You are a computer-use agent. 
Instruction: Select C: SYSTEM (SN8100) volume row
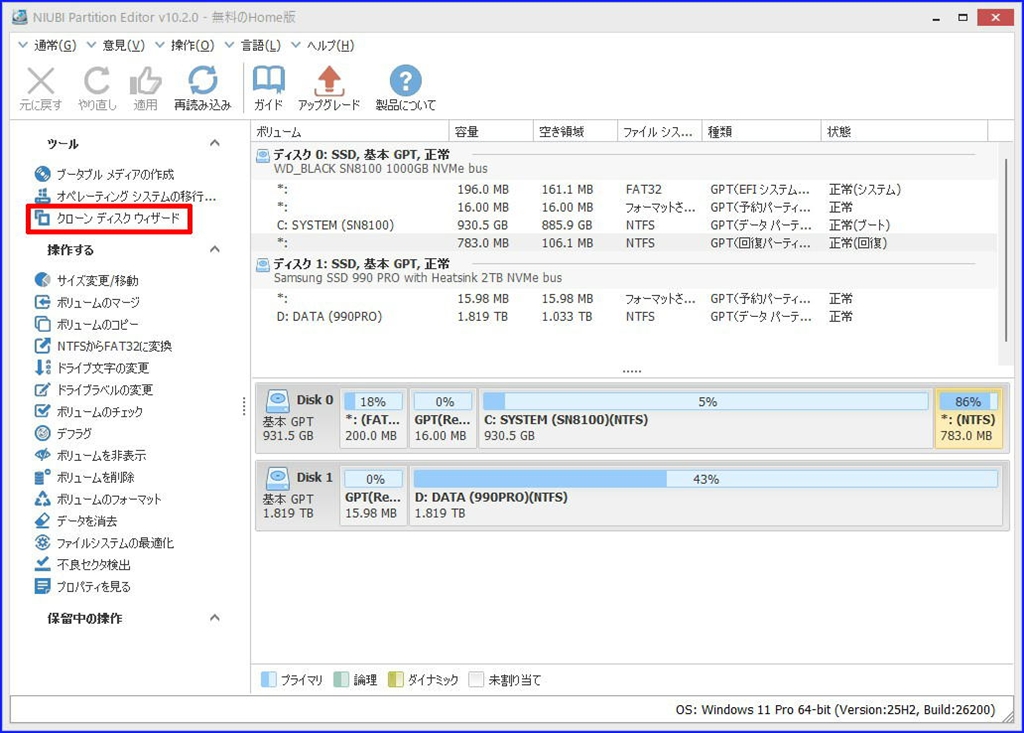(624, 225)
